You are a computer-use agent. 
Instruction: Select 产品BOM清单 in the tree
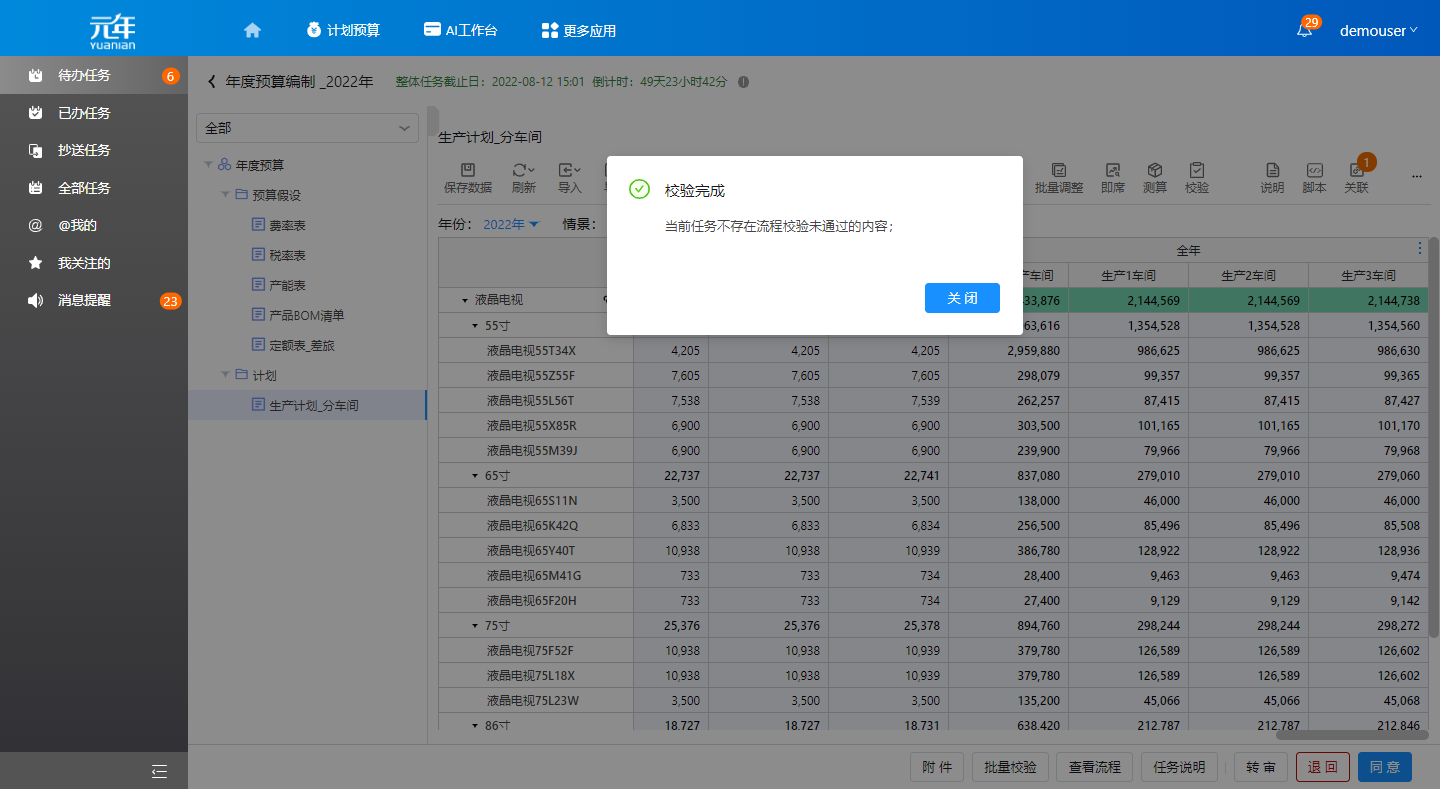click(x=306, y=315)
